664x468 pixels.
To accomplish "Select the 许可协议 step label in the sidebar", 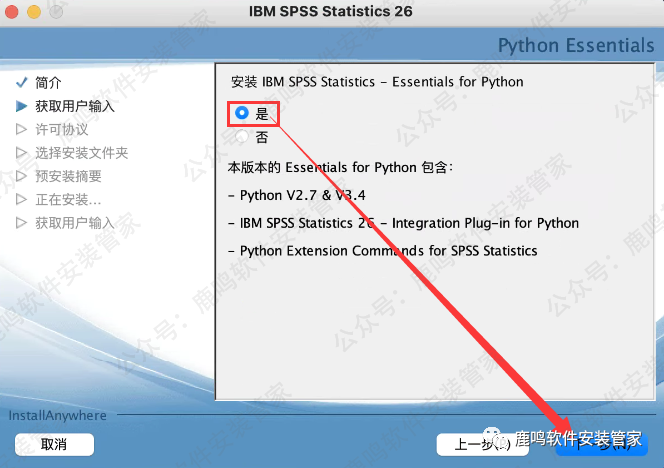I will click(x=61, y=129).
